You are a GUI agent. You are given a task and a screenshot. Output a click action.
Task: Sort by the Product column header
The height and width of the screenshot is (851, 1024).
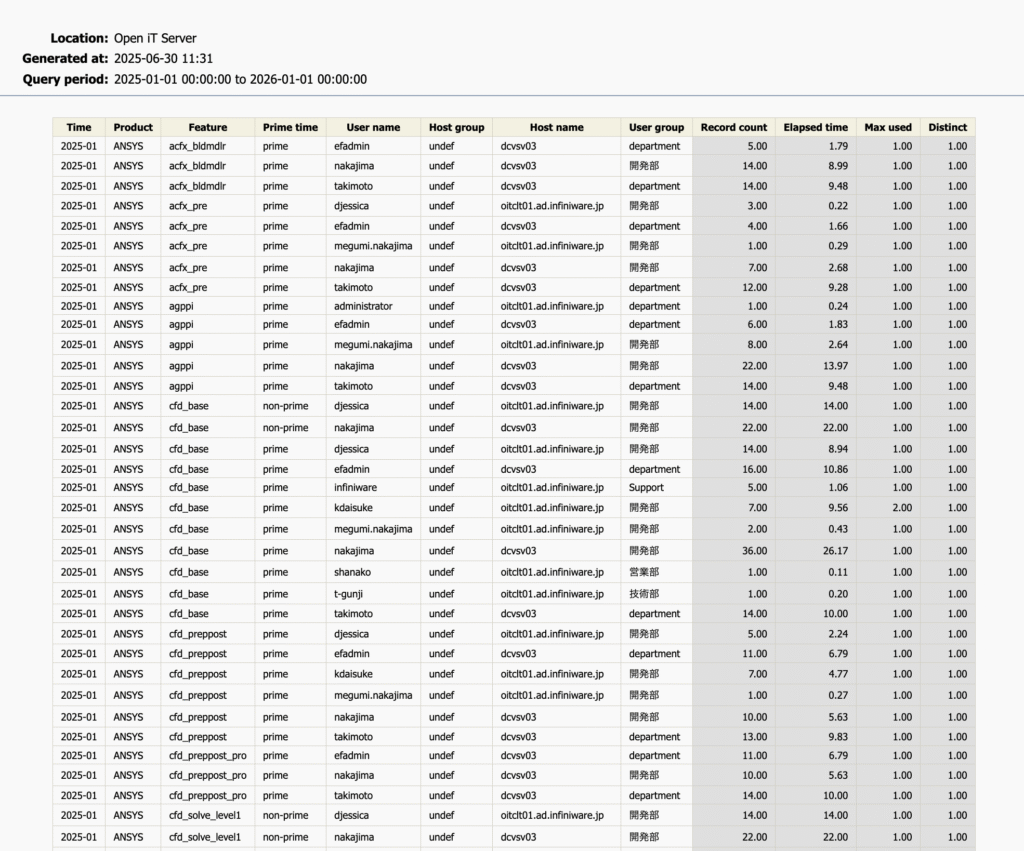[133, 127]
